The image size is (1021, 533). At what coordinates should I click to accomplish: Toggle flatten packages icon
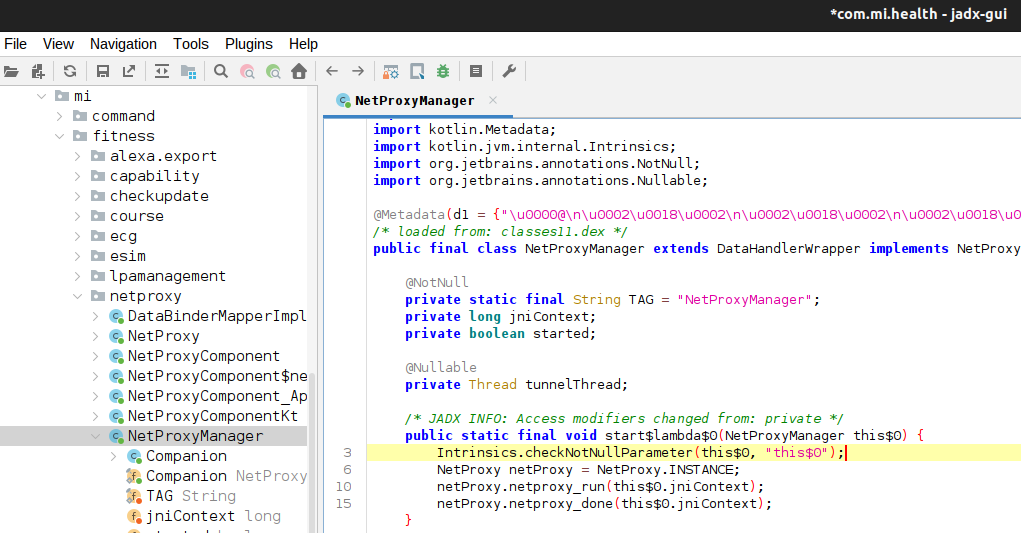(x=188, y=72)
